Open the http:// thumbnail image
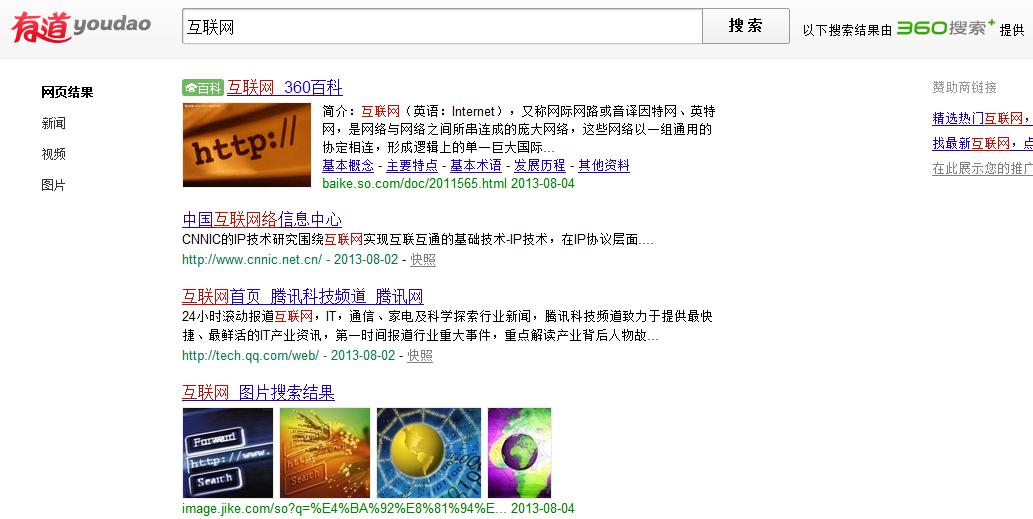Screen dimensions: 1033x519 pos(247,145)
